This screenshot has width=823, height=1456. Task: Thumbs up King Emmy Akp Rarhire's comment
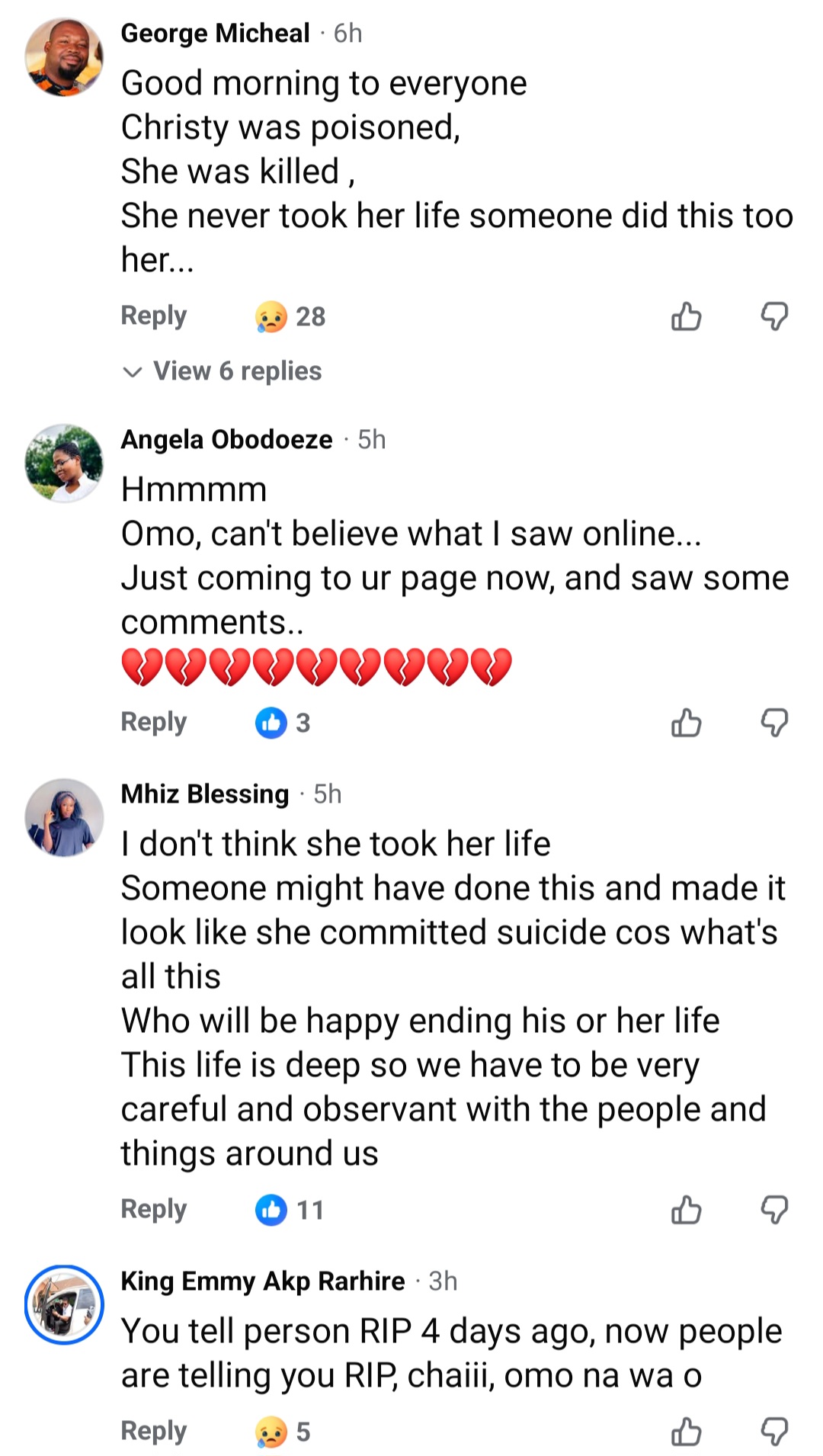click(686, 1432)
